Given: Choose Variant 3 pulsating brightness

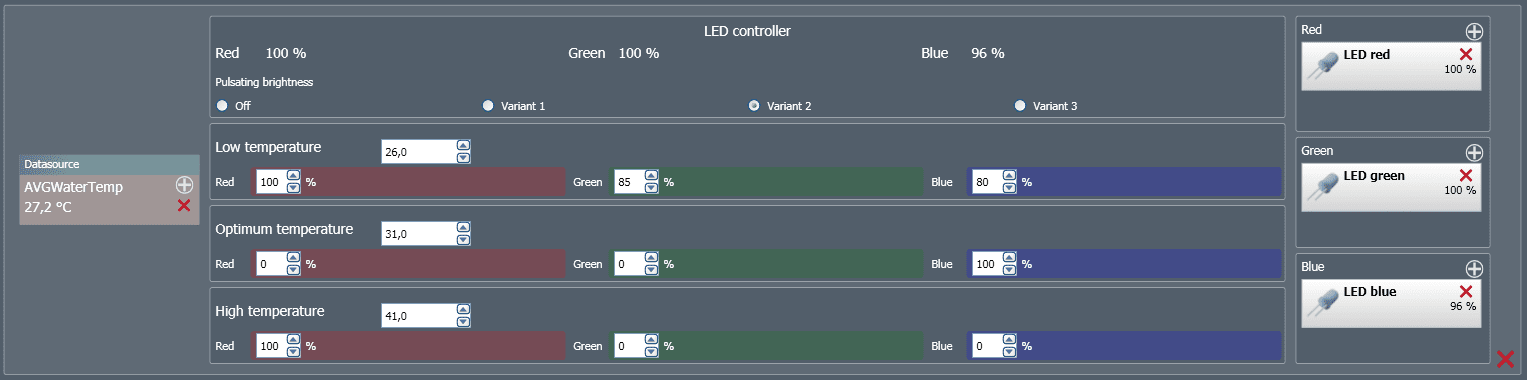Looking at the screenshot, I should click(x=1020, y=105).
